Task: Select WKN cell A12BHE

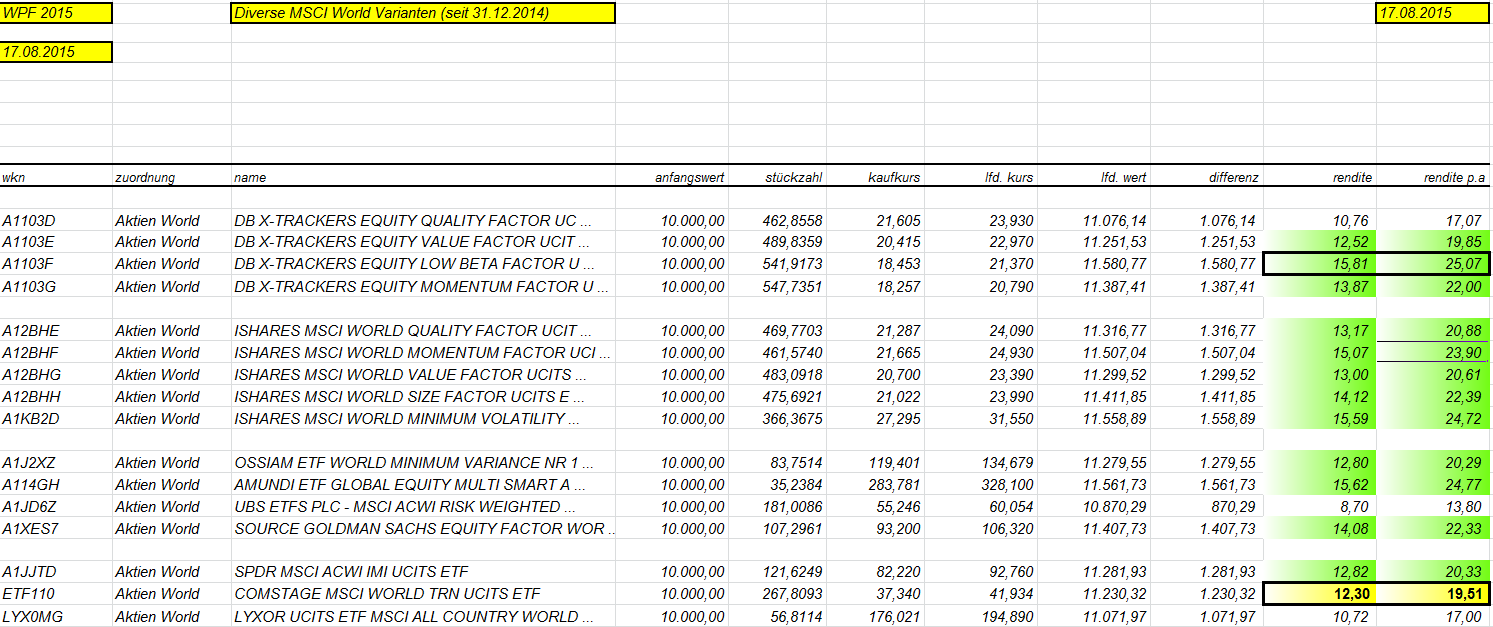Action: tap(56, 330)
